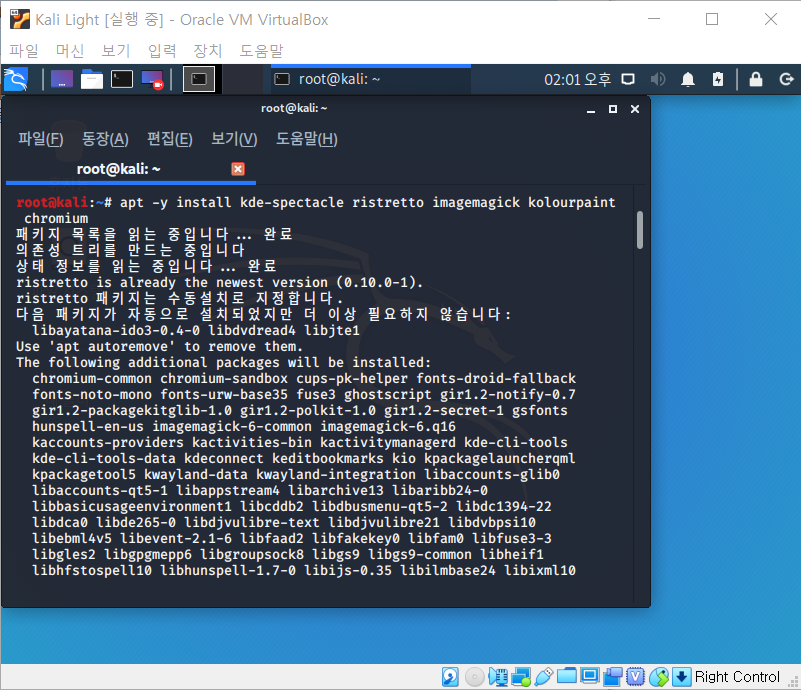Click the 02:01 clock in panel
The height and width of the screenshot is (690, 801).
pos(577,79)
